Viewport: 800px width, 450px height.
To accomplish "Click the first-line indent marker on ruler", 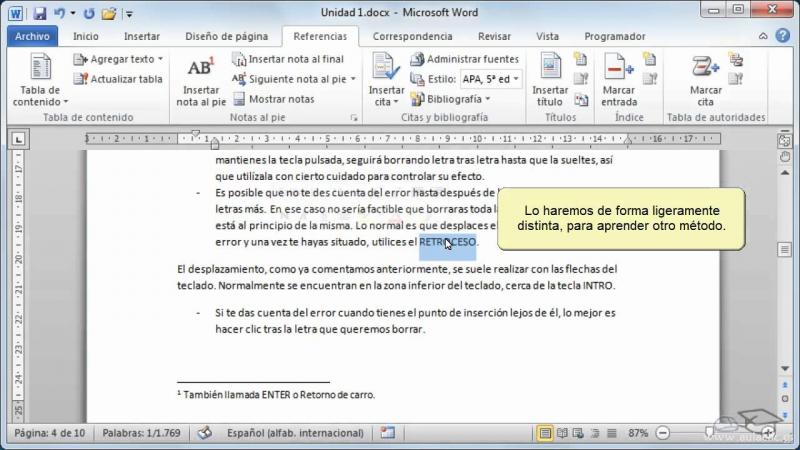I will [195, 134].
